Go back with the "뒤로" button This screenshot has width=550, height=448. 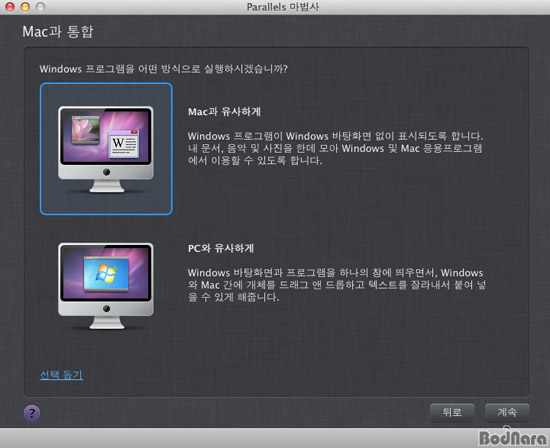[x=452, y=412]
